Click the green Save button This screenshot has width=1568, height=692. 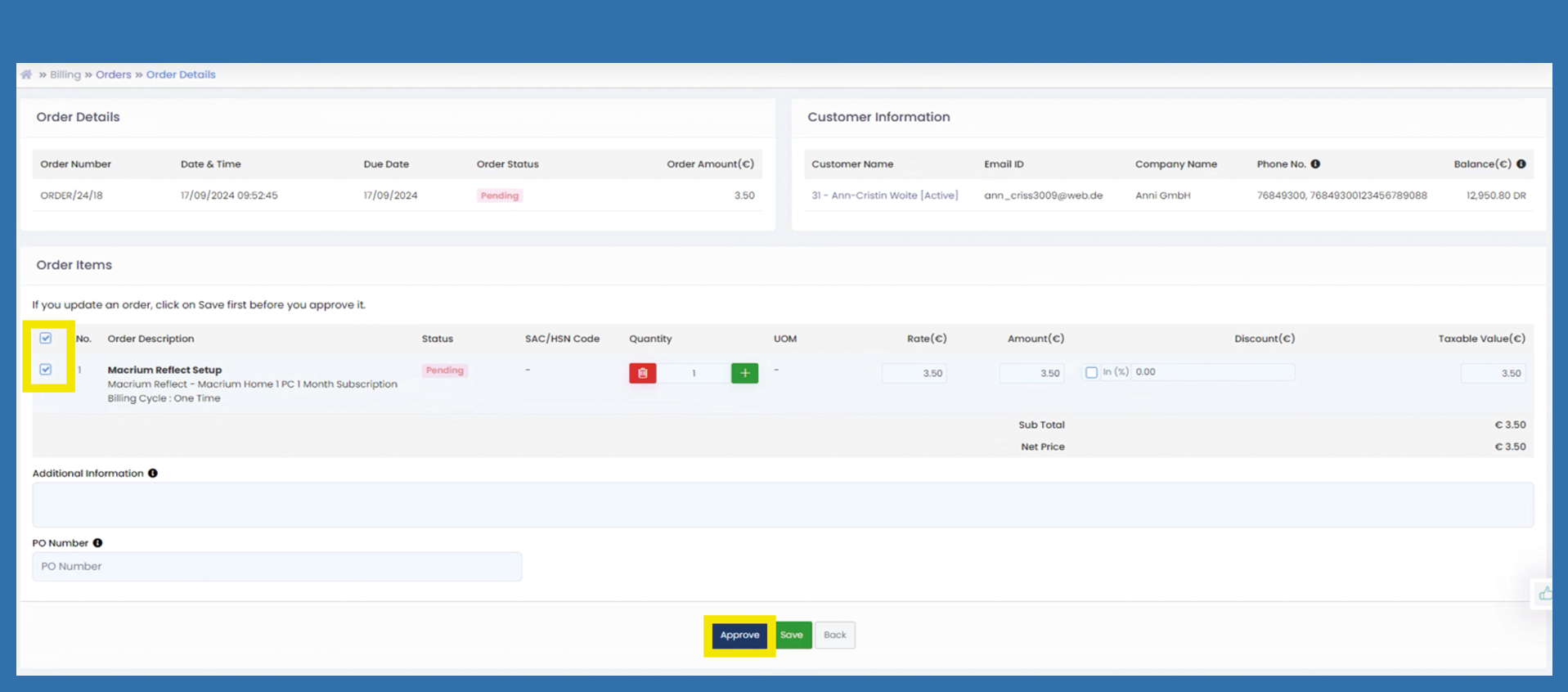[x=792, y=635]
